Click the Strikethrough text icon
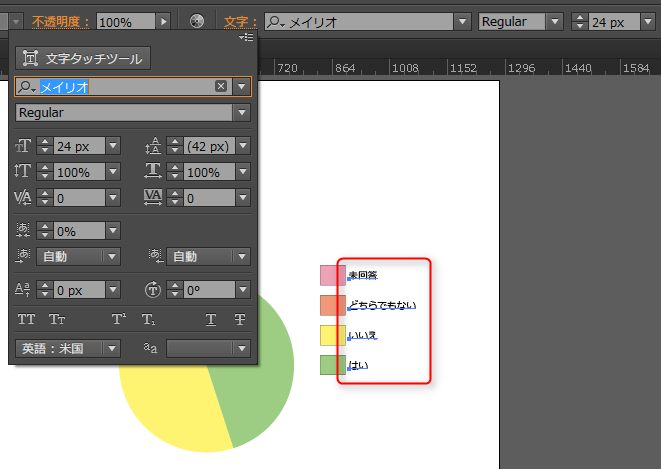Screen dimensions: 661x469 coord(240,320)
